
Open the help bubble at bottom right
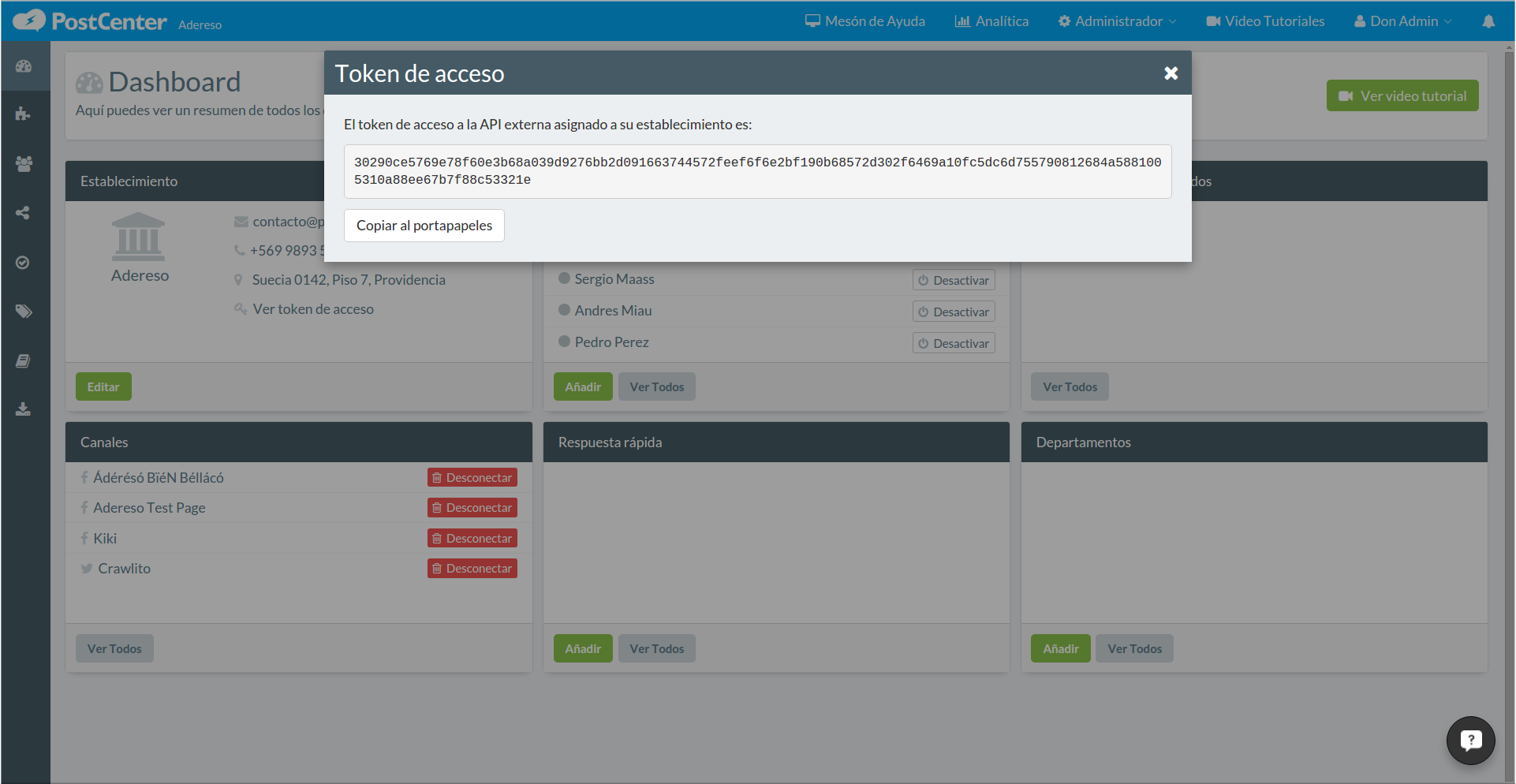pyautogui.click(x=1470, y=740)
